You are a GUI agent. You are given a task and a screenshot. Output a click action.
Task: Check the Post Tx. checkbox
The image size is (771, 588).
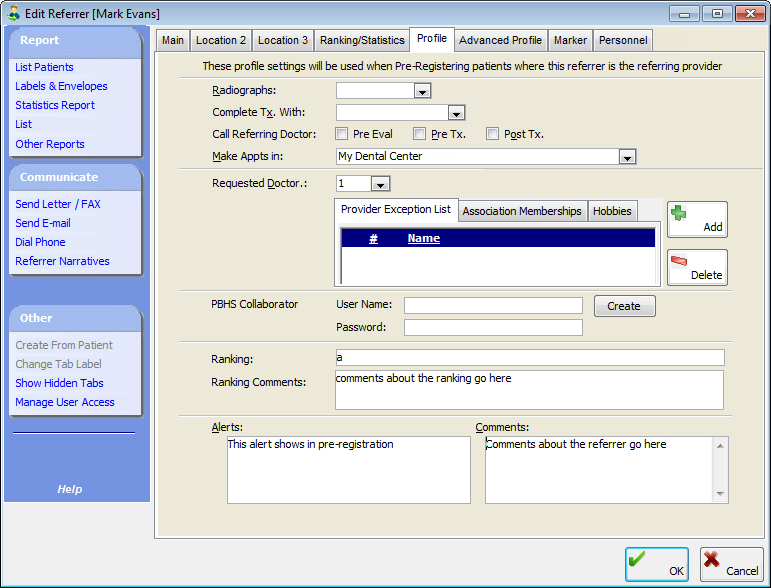coord(493,134)
